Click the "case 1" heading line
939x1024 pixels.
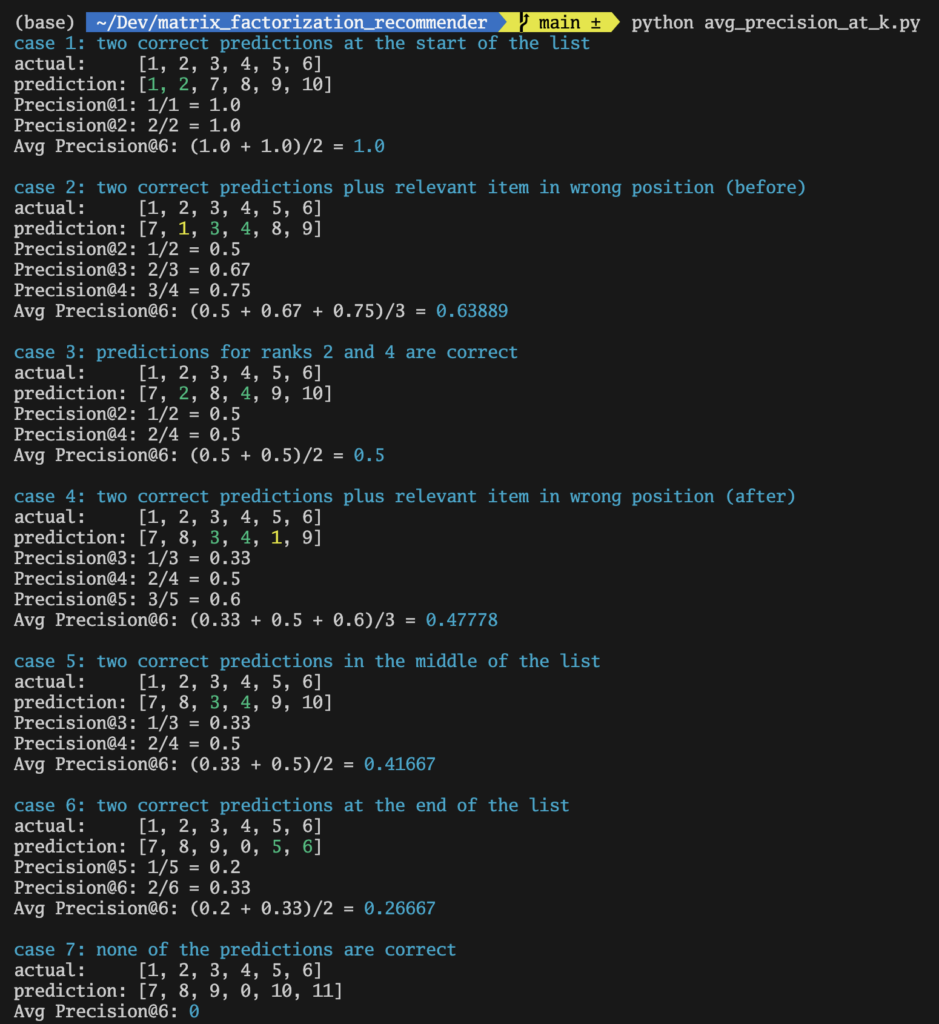(x=301, y=43)
